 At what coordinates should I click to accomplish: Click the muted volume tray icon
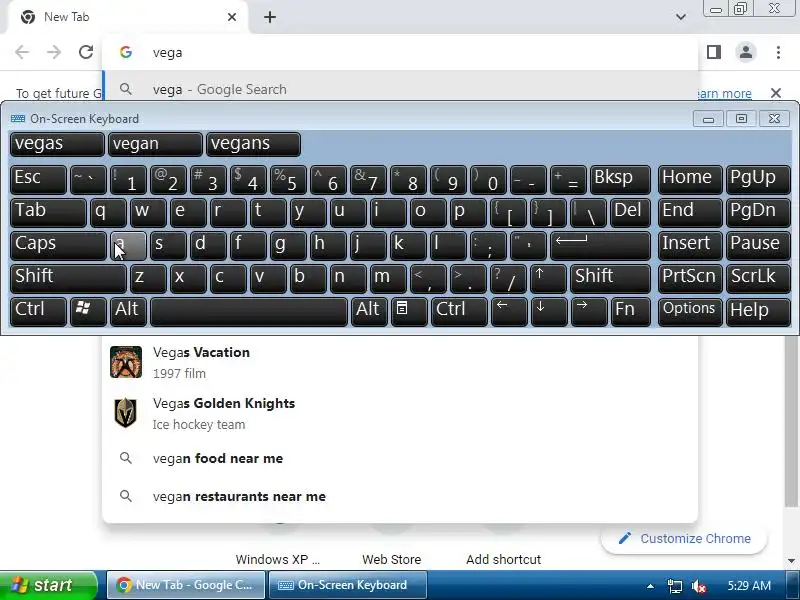698,586
